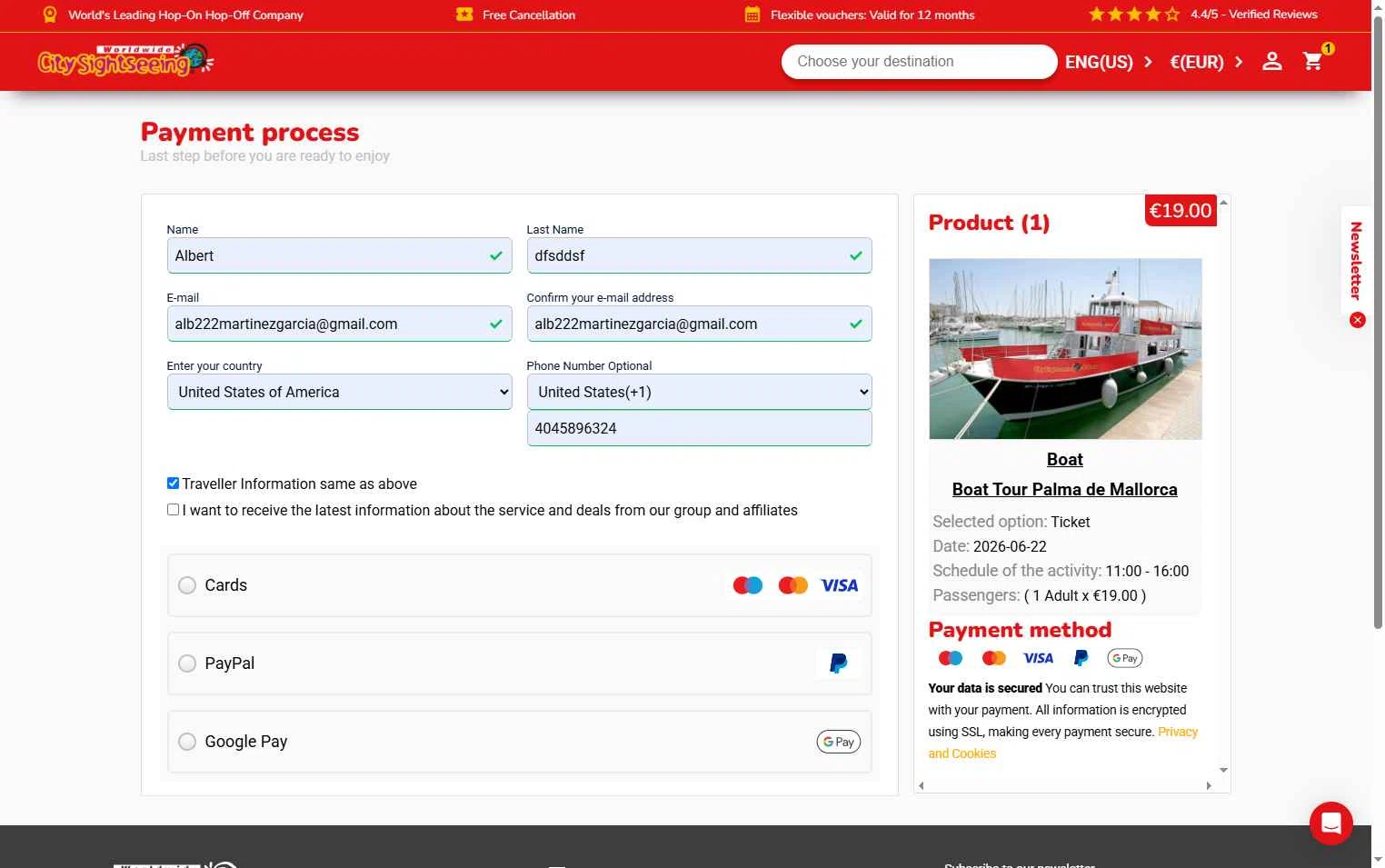This screenshot has height=868, width=1385.
Task: Click the Name input field
Action: point(340,255)
